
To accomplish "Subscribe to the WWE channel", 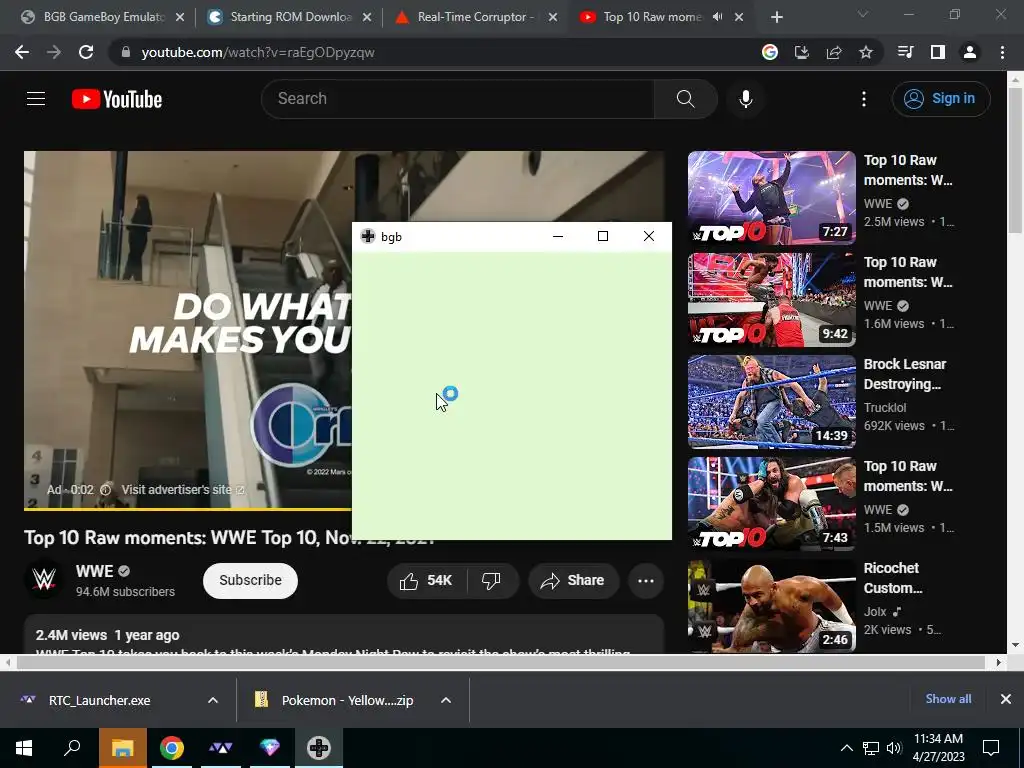I will coord(250,581).
